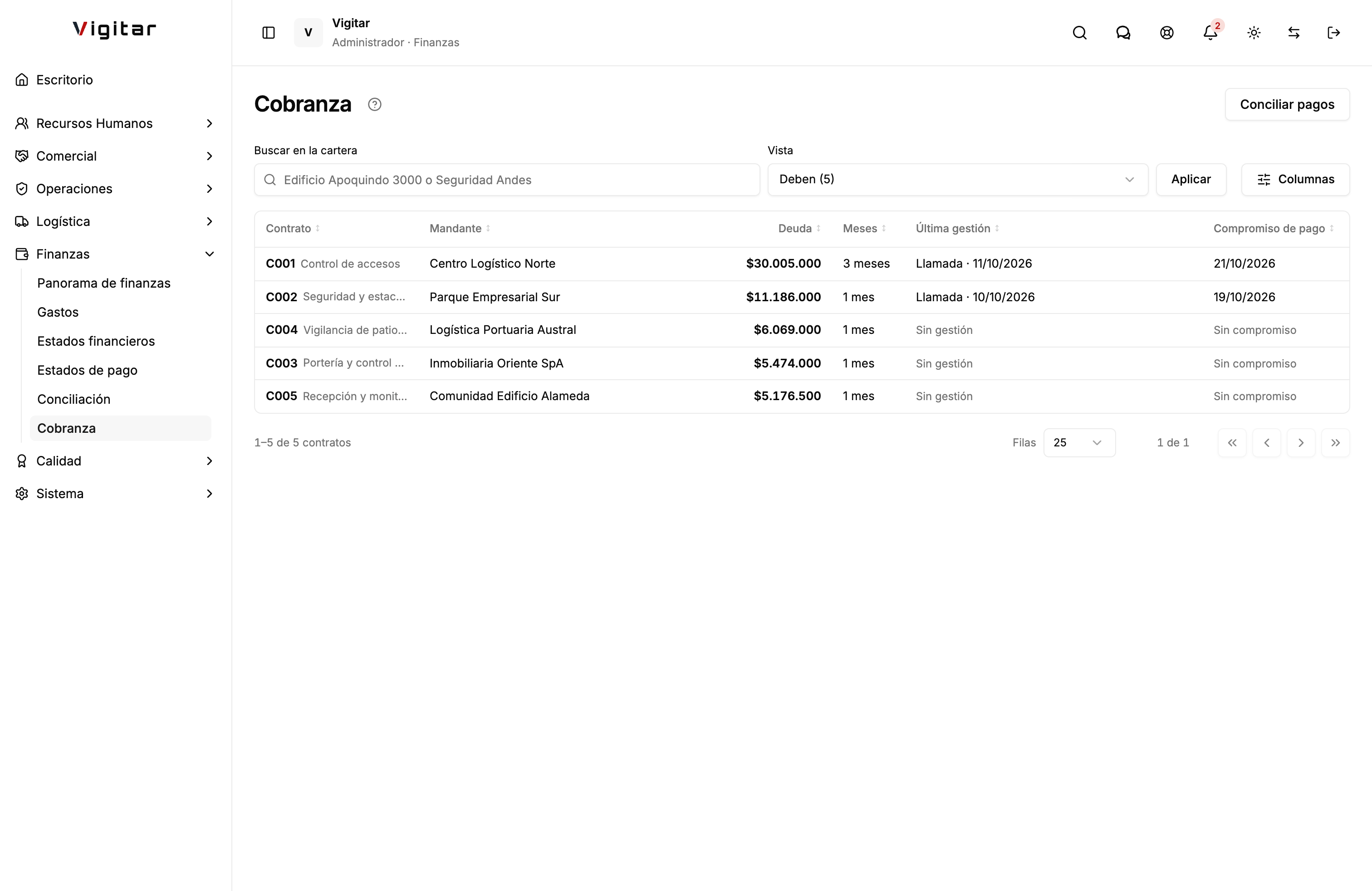1372x891 pixels.
Task: Expand the Comercial menu
Action: [x=114, y=156]
